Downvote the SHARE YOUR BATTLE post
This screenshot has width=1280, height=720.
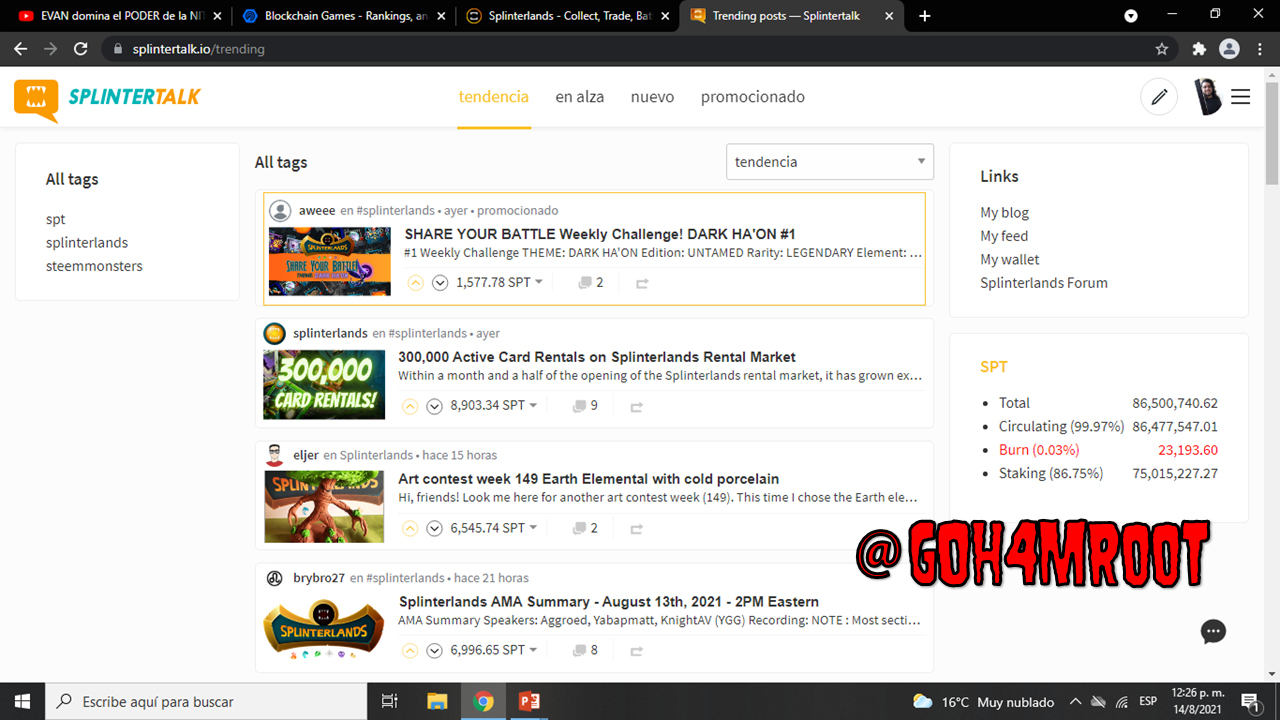(x=440, y=283)
